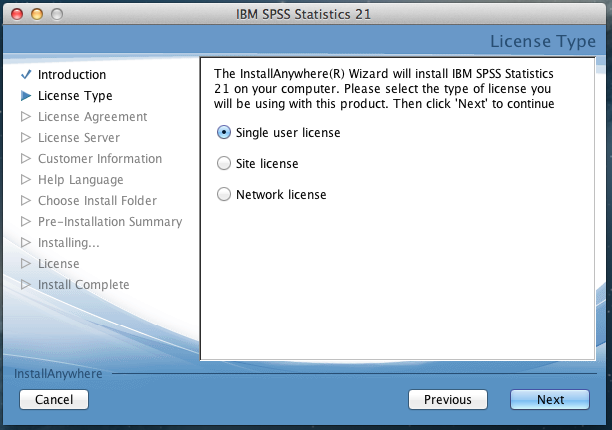Click the Install Complete step label

pyautogui.click(x=84, y=285)
